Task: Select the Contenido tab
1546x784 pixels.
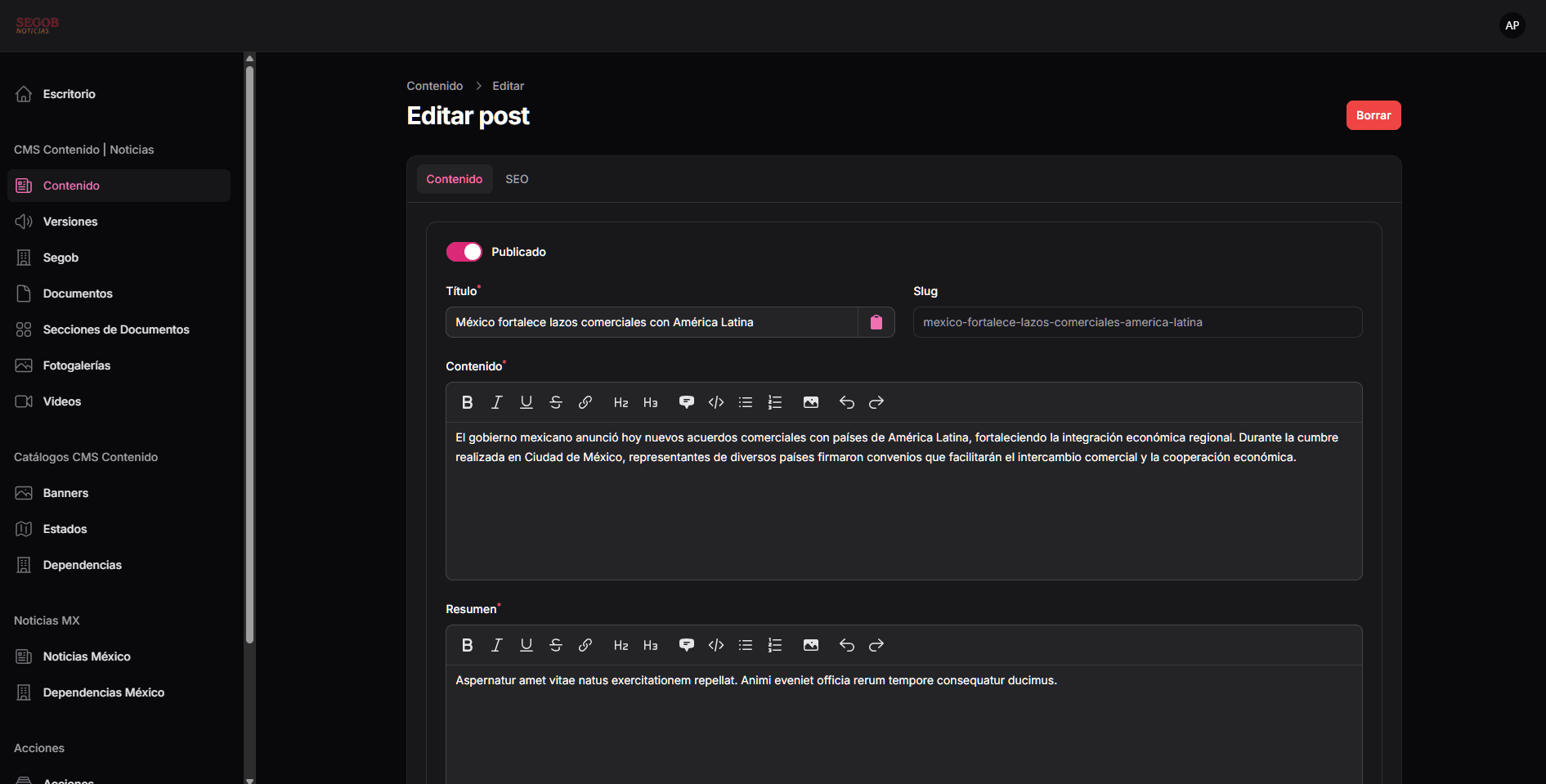Action: [454, 179]
